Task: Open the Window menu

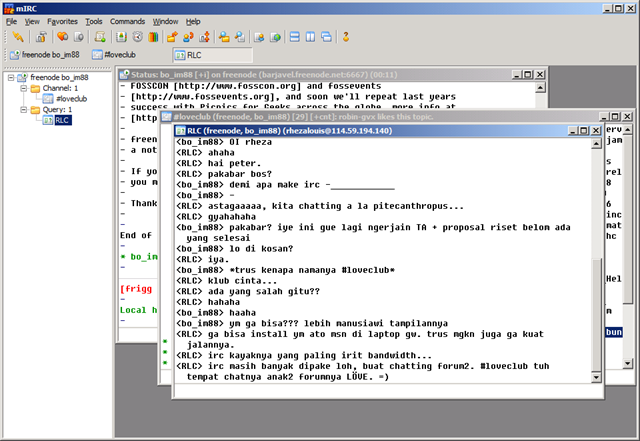Action: [x=165, y=22]
